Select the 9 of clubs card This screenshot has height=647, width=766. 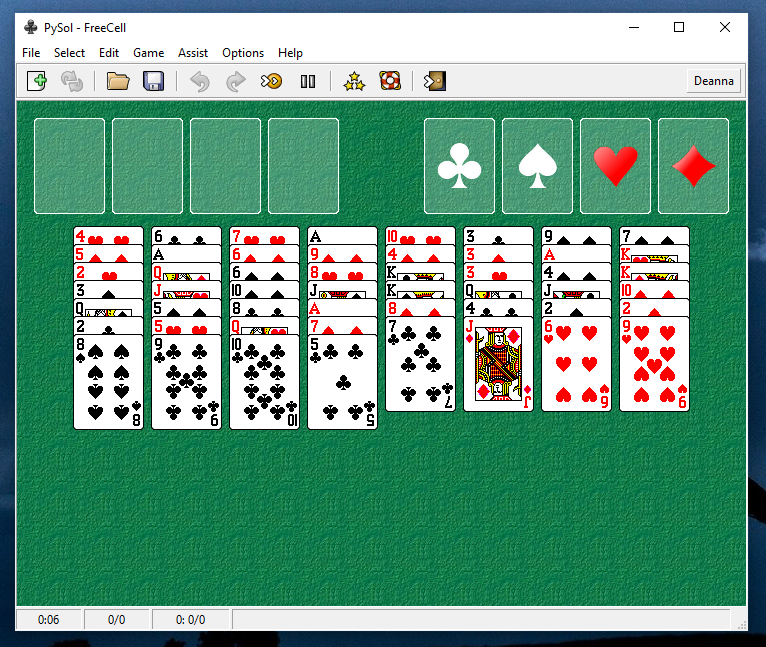tap(187, 382)
